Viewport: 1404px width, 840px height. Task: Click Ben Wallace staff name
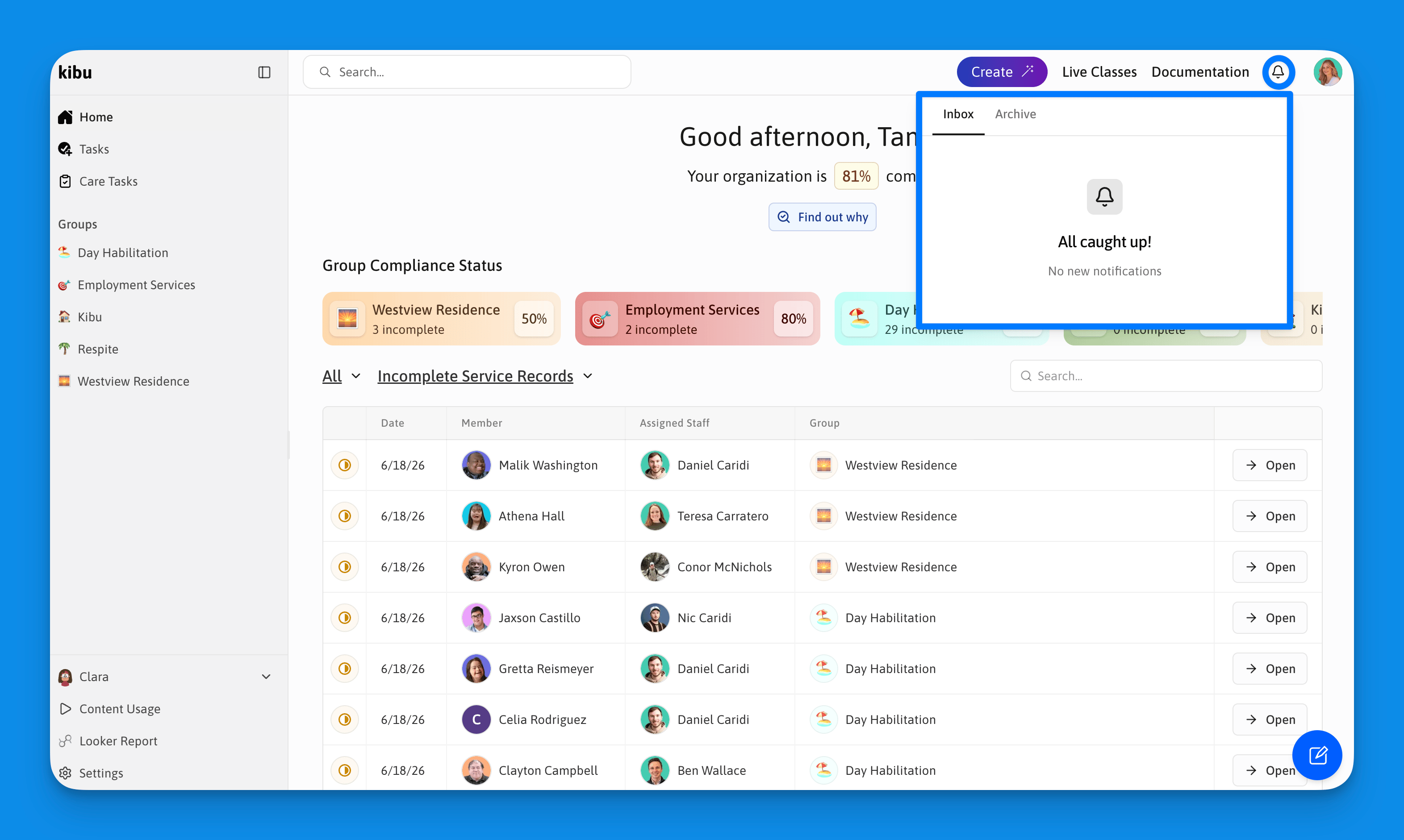tap(711, 770)
